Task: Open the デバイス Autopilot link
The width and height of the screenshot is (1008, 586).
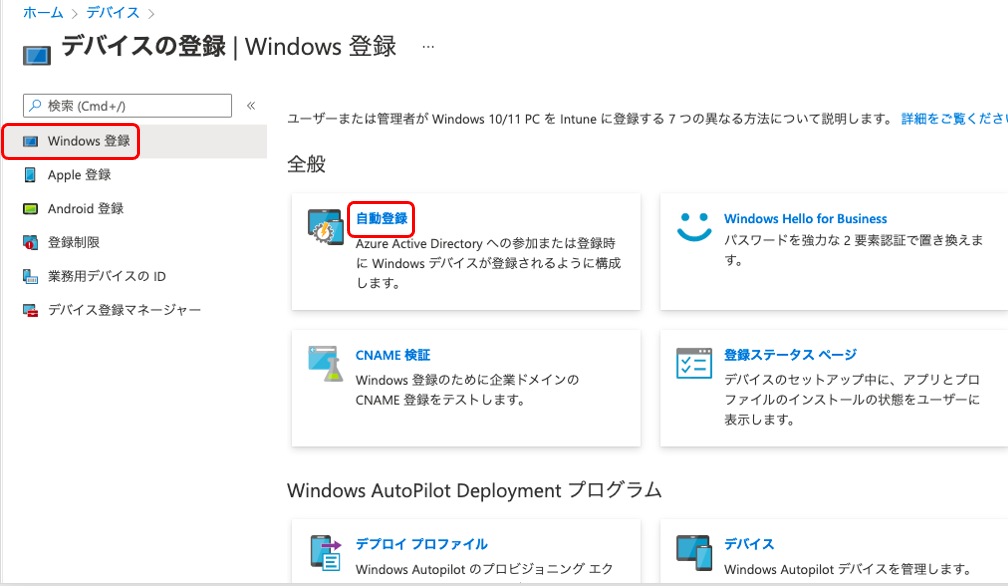Action: click(x=749, y=544)
